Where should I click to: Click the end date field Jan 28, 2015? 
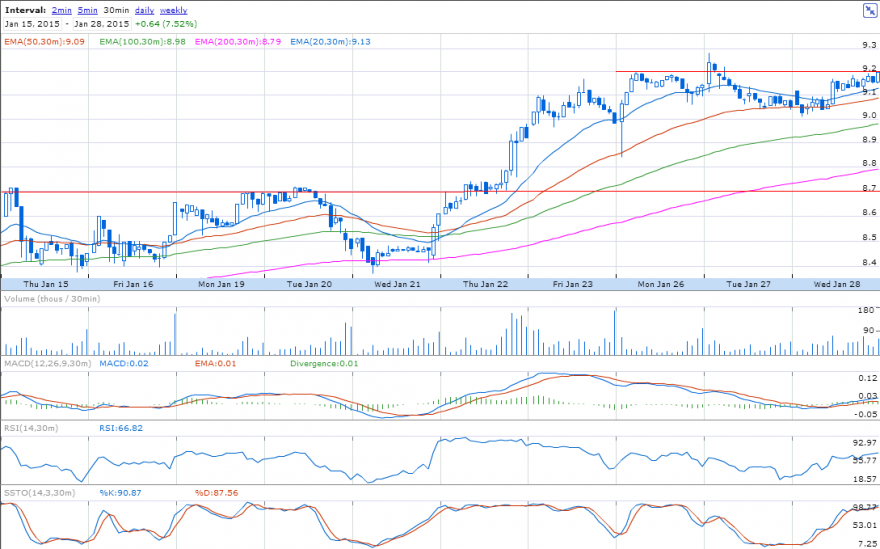(102, 24)
